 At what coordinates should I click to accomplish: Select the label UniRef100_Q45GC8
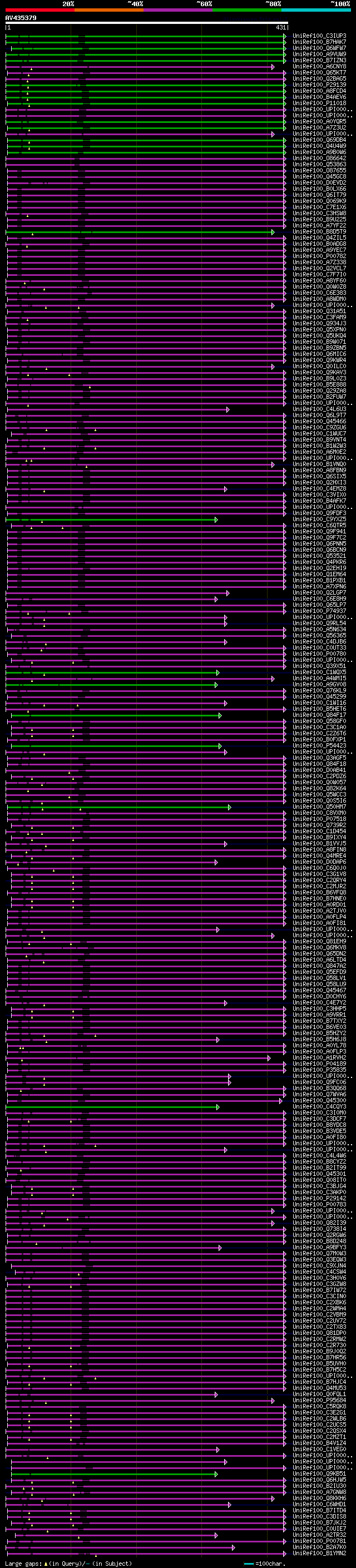click(319, 176)
